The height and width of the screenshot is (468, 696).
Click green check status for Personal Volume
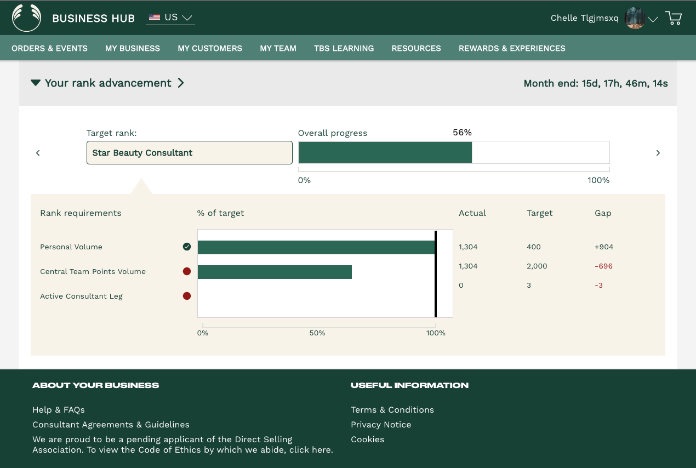(x=187, y=247)
